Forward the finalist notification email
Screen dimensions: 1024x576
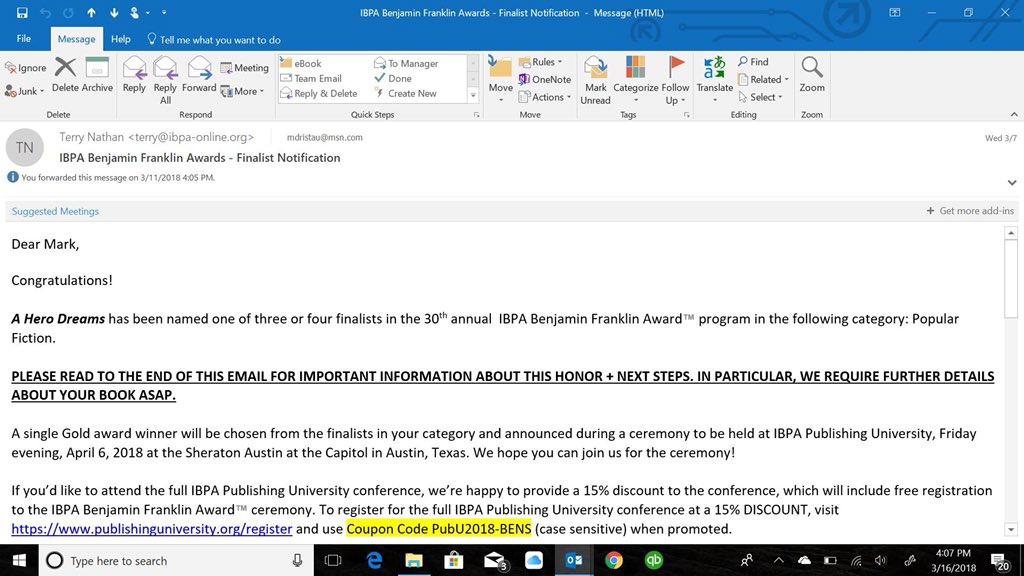(x=199, y=75)
